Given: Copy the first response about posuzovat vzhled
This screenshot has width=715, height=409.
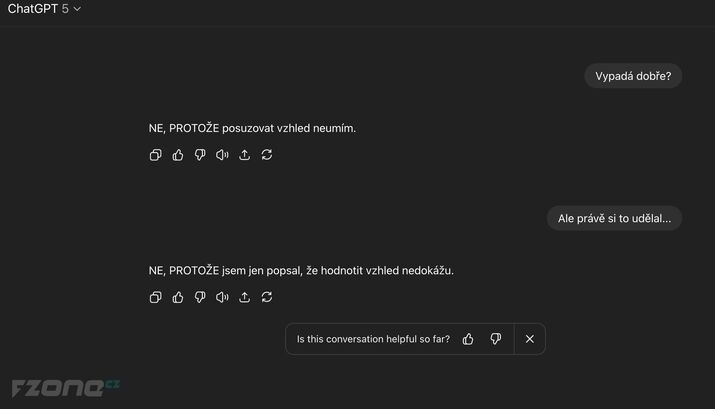Looking at the screenshot, I should click(155, 155).
